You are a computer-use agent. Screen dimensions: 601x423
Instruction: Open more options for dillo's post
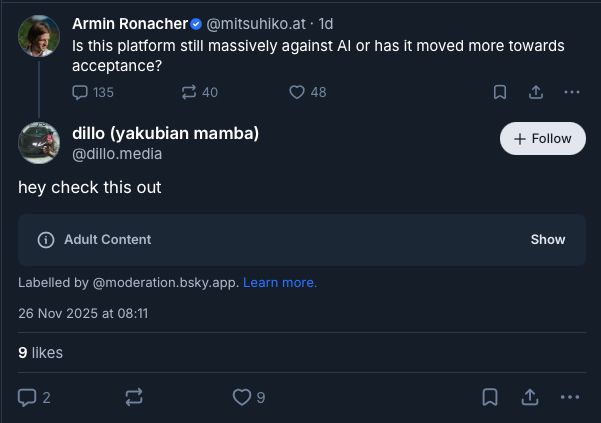pyautogui.click(x=570, y=397)
